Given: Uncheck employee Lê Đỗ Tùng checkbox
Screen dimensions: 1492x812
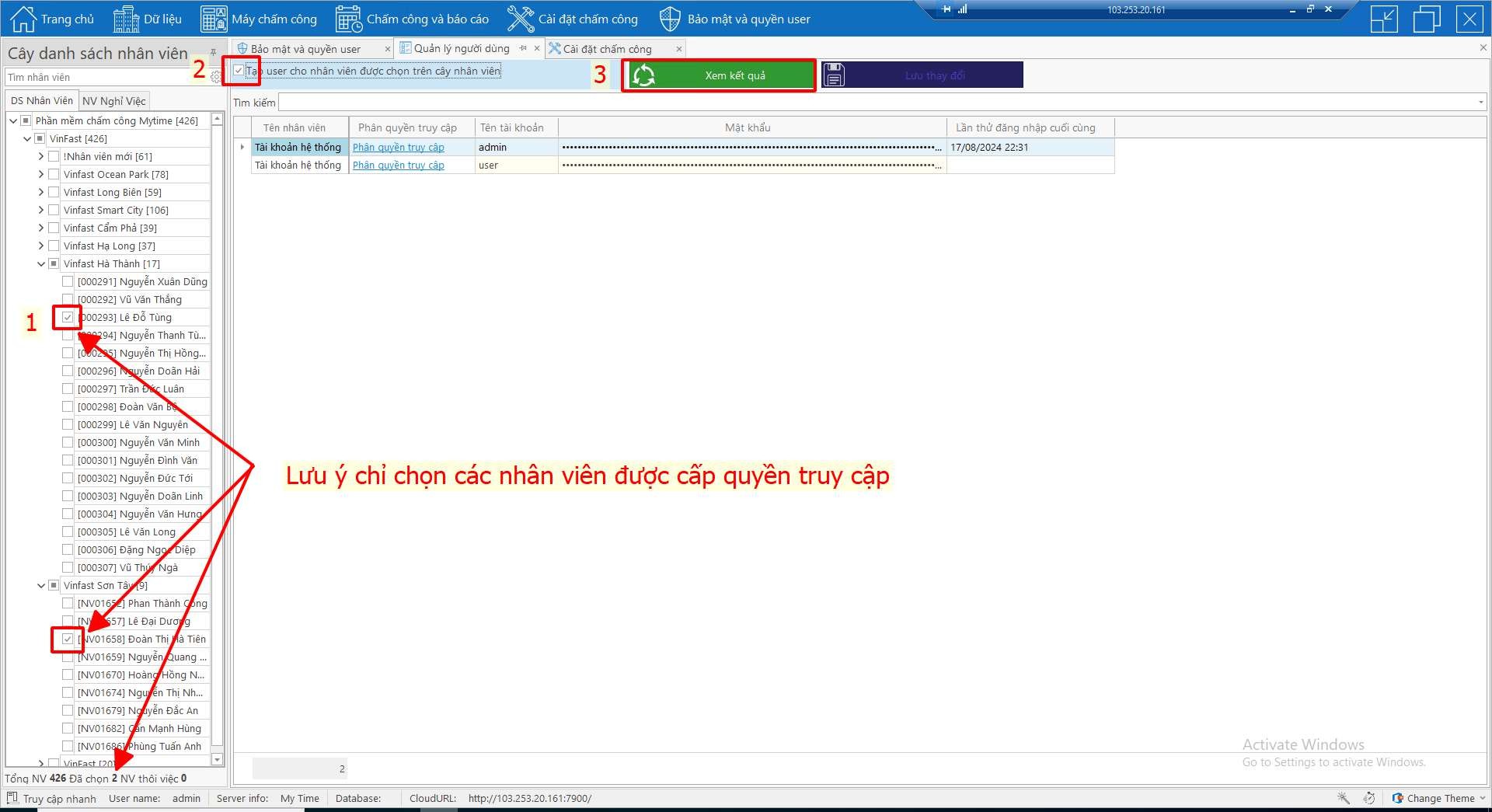Looking at the screenshot, I should click(68, 317).
